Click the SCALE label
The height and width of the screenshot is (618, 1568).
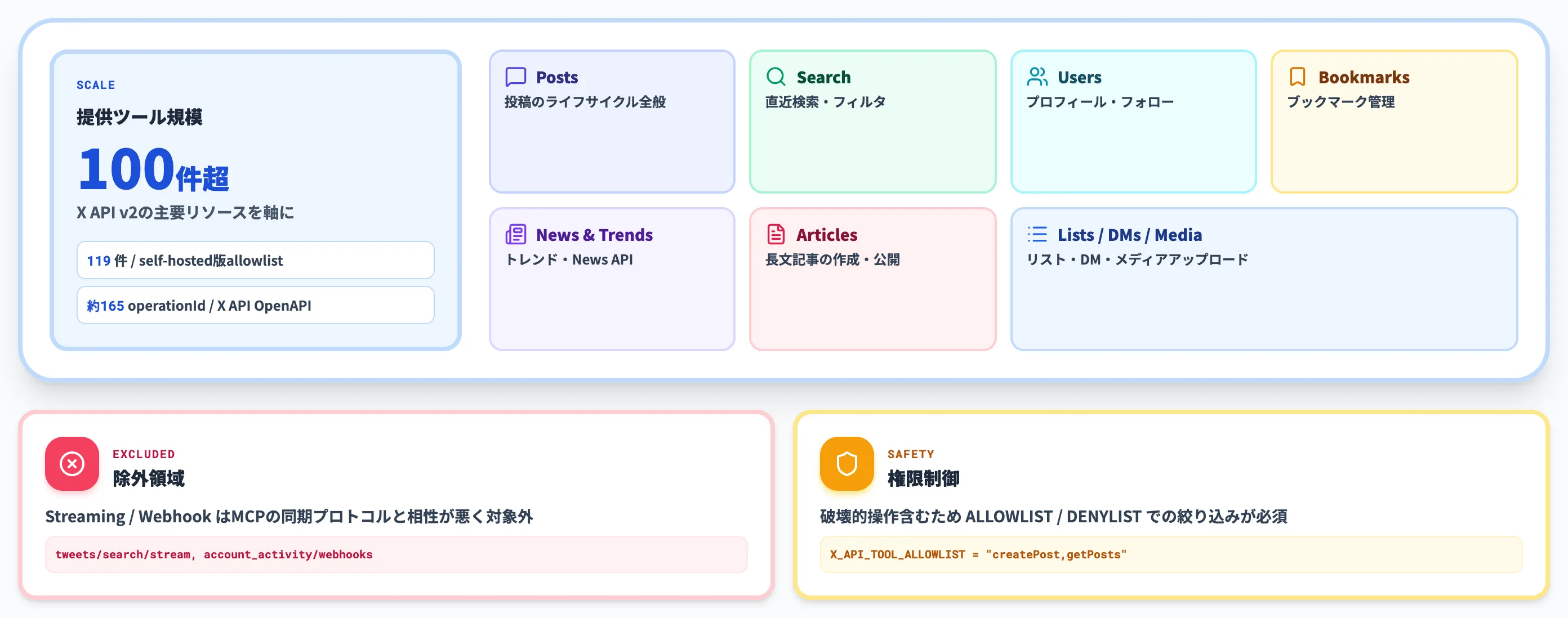click(96, 85)
